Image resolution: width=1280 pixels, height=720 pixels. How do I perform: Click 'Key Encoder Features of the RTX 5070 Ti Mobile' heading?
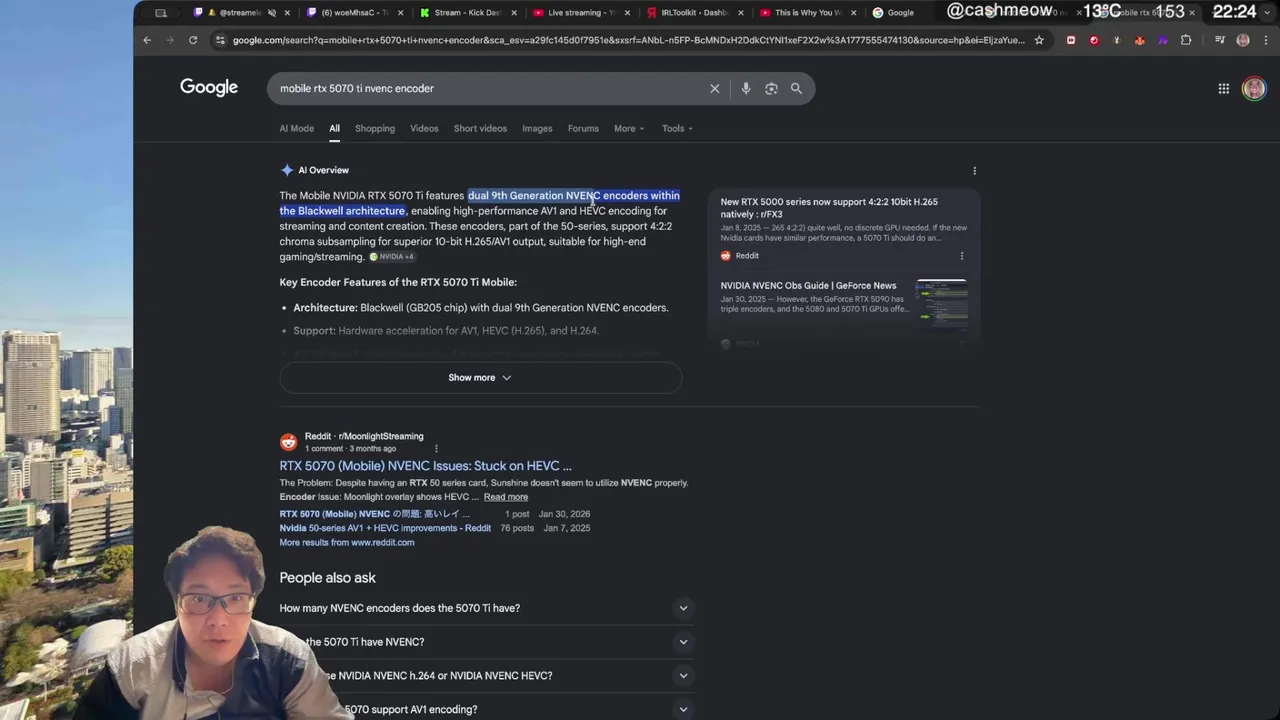[x=398, y=283]
